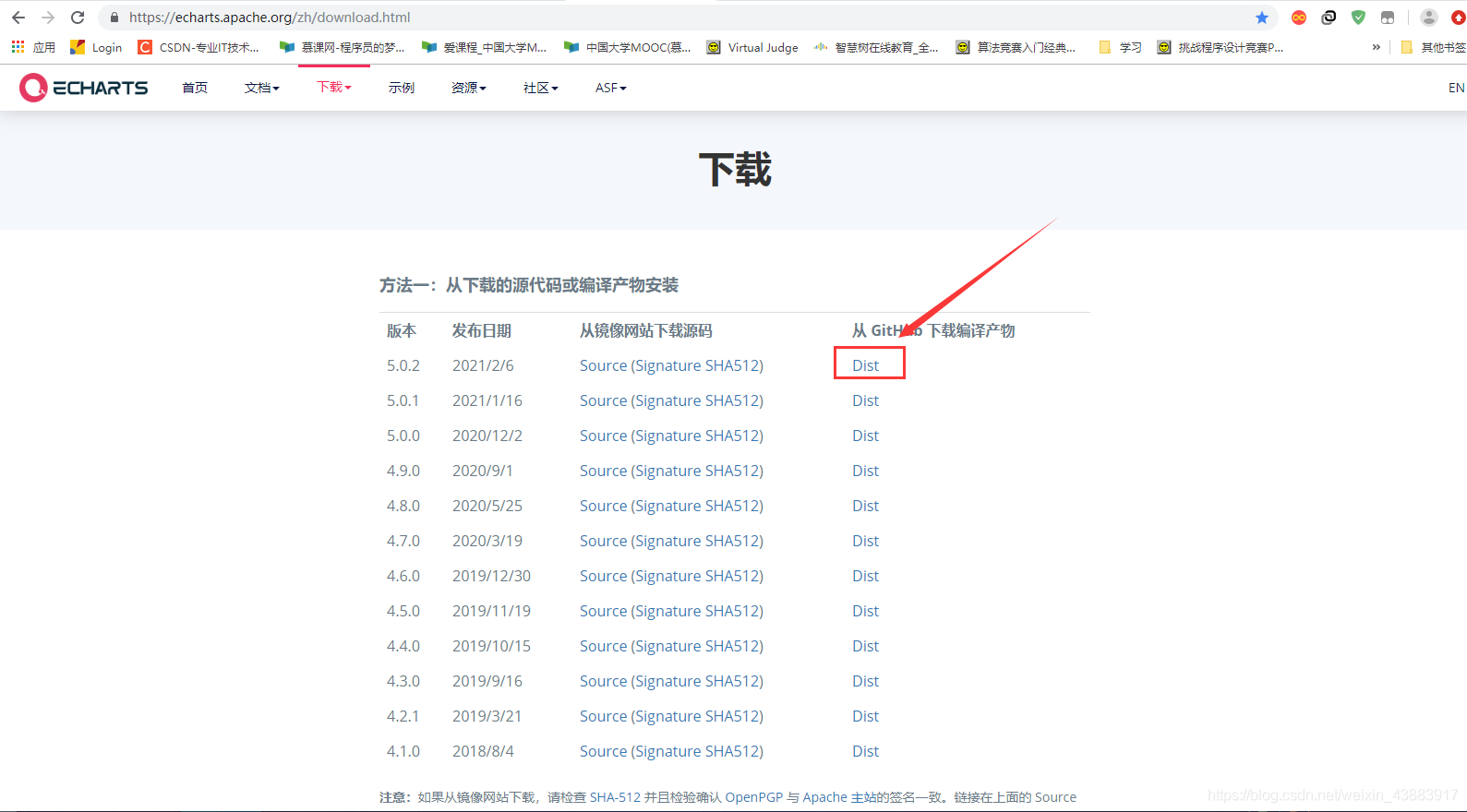Expand the 资源 dropdown menu
Image resolution: width=1467 pixels, height=812 pixels.
pyautogui.click(x=469, y=88)
